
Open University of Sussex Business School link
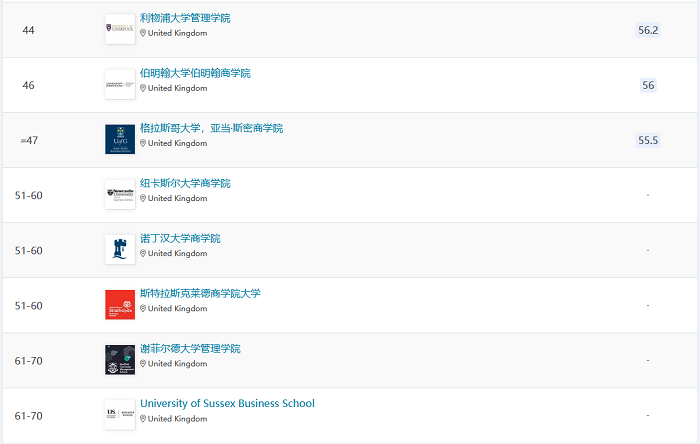click(x=227, y=403)
